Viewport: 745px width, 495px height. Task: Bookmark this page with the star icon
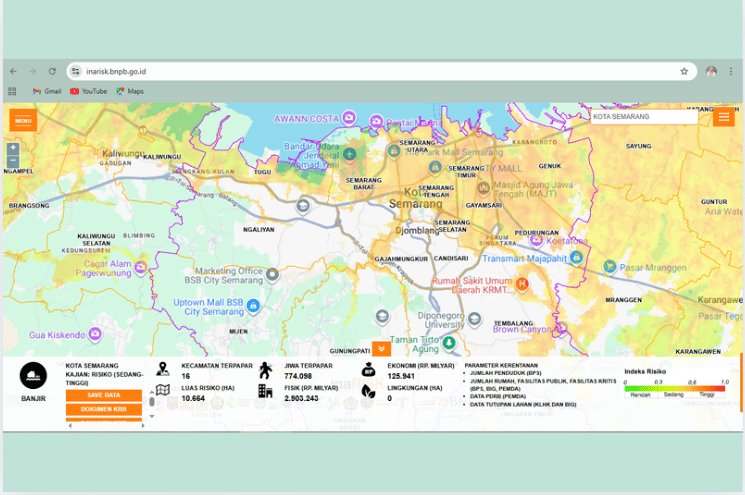[684, 72]
